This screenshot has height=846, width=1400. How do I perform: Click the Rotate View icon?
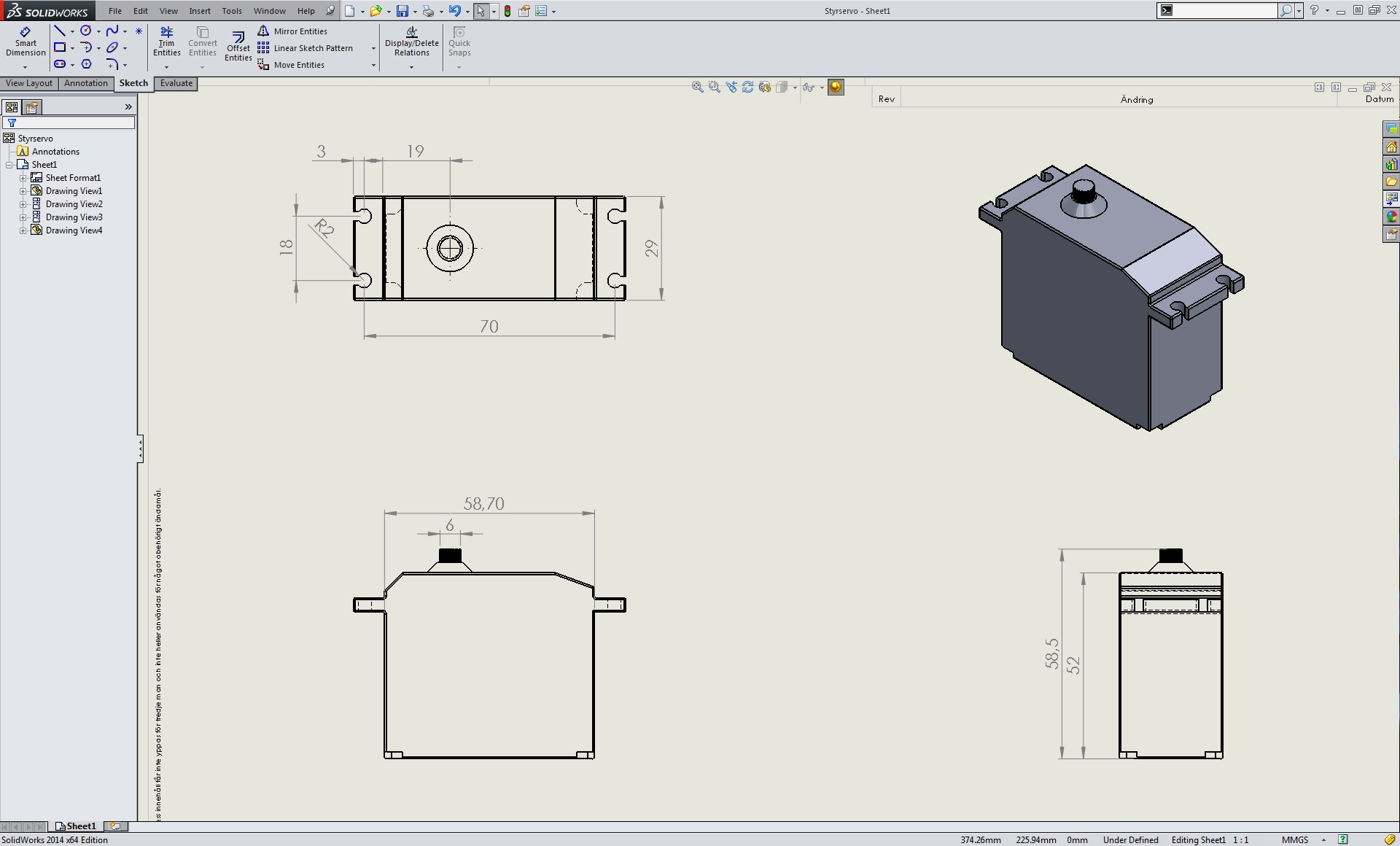(747, 87)
